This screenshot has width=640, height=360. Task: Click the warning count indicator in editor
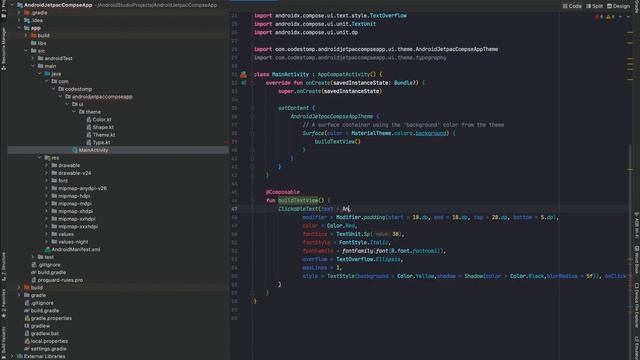[x=610, y=17]
